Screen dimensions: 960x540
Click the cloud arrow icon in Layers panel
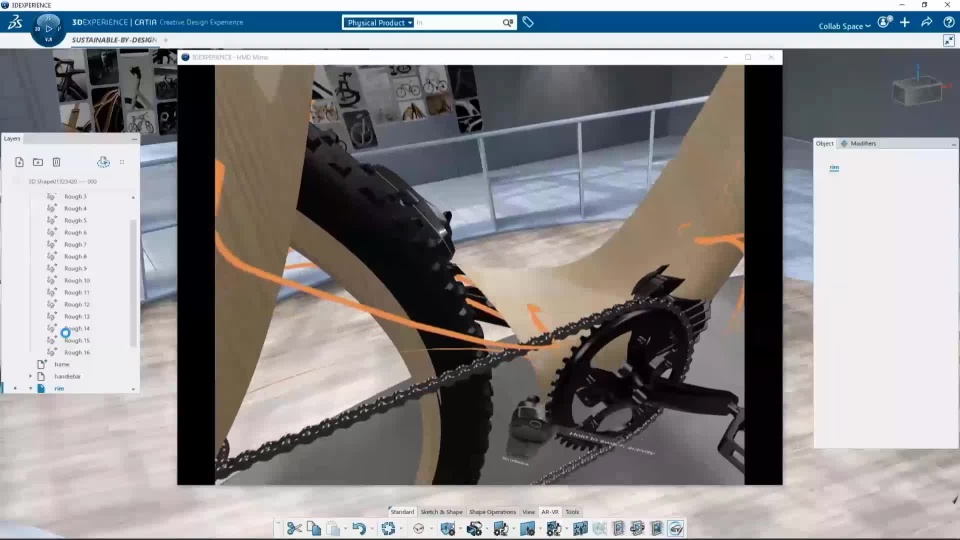(x=103, y=162)
